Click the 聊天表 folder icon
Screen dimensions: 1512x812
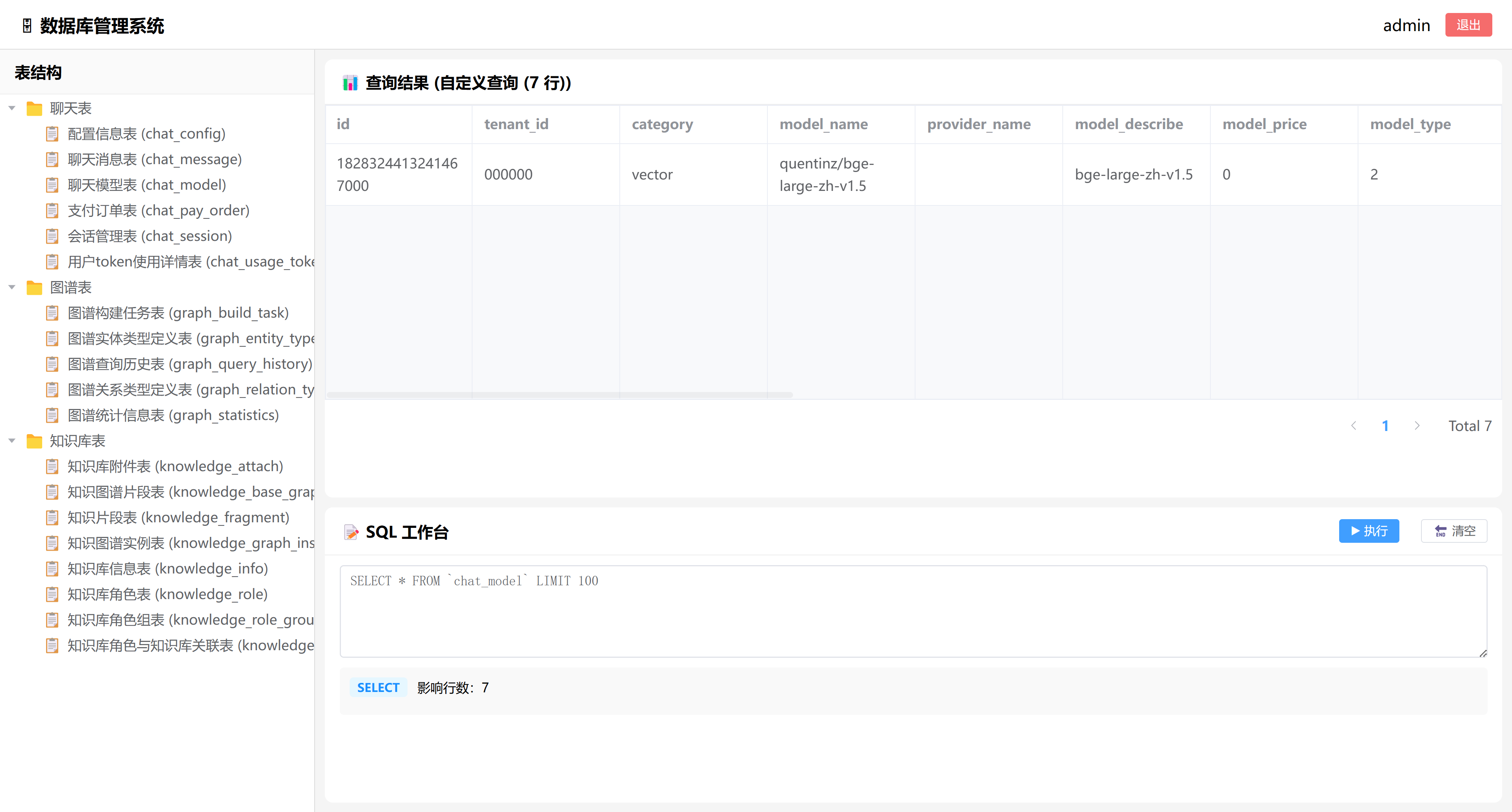tap(35, 109)
